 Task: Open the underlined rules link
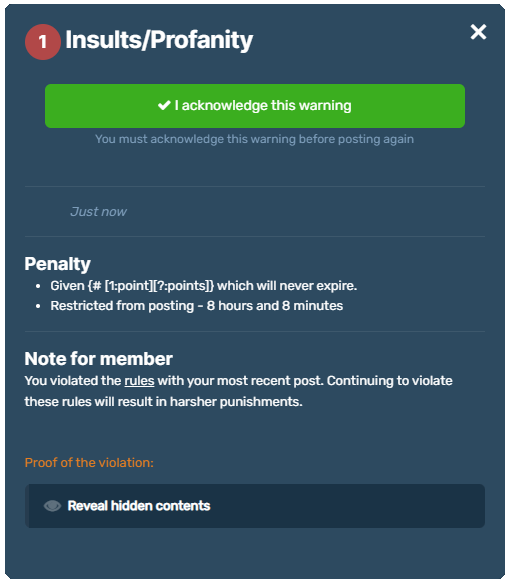point(139,381)
